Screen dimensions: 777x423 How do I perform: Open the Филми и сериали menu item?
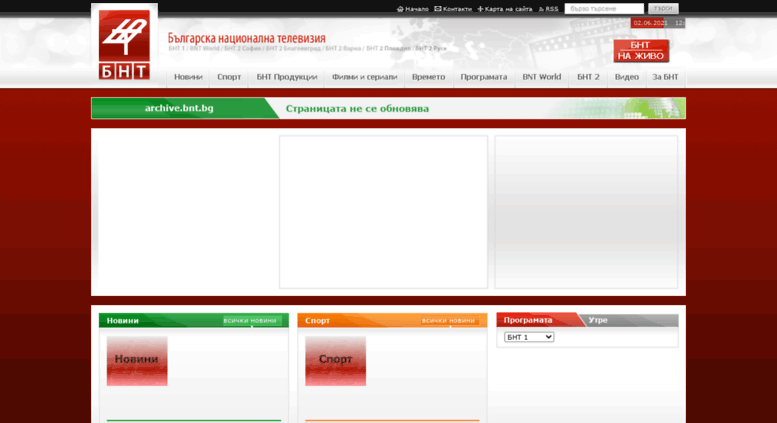[364, 77]
